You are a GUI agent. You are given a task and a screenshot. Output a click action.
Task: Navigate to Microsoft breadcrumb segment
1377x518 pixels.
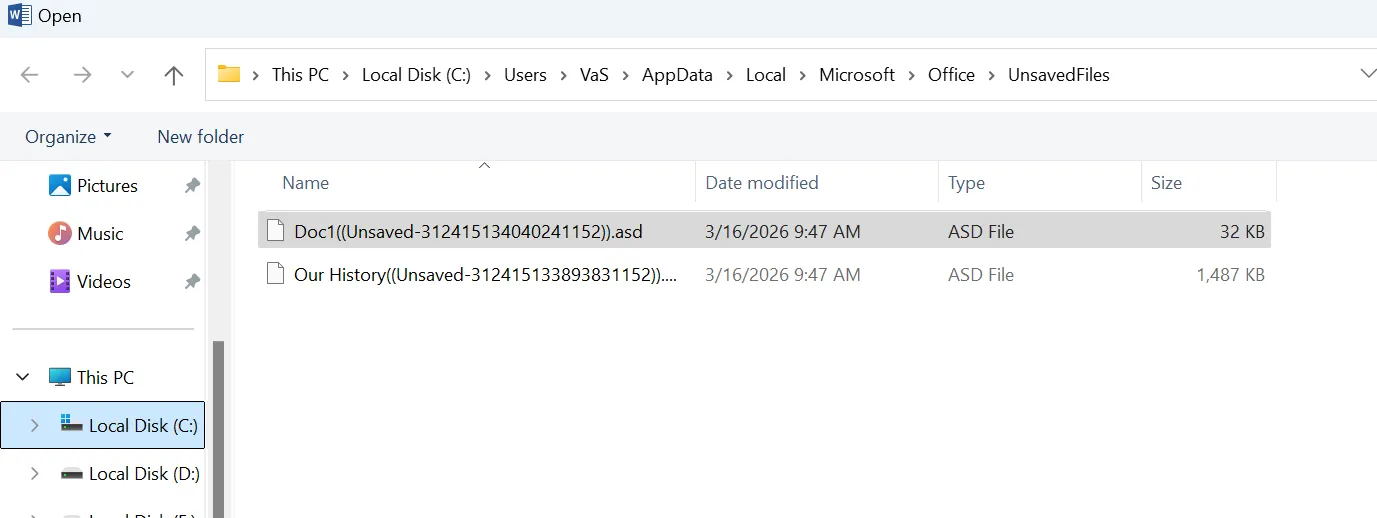[857, 75]
